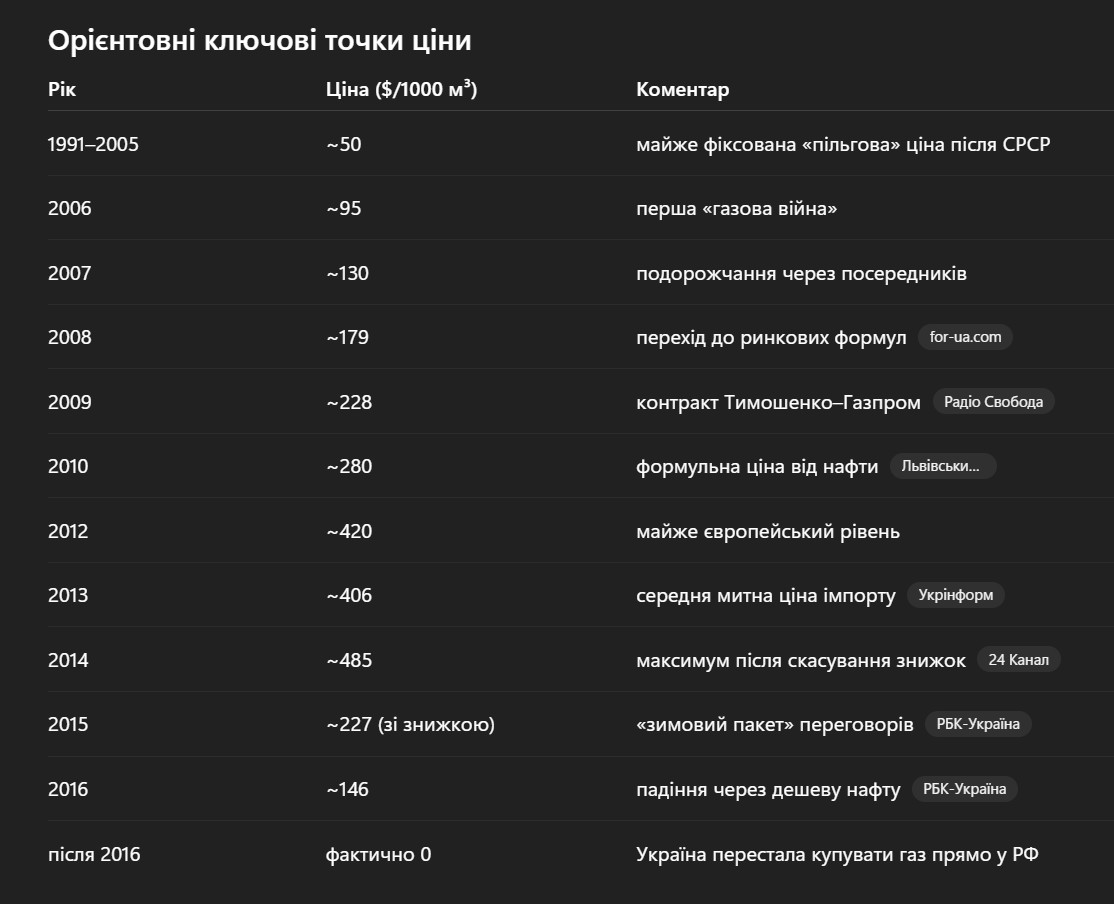Click the ~227 (зі знижкою) price cell
Screen dimensions: 1114x904
tap(410, 724)
